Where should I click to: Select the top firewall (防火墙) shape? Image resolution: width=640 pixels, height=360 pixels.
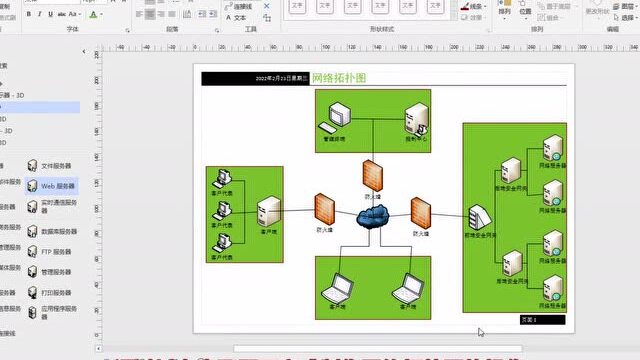point(373,176)
